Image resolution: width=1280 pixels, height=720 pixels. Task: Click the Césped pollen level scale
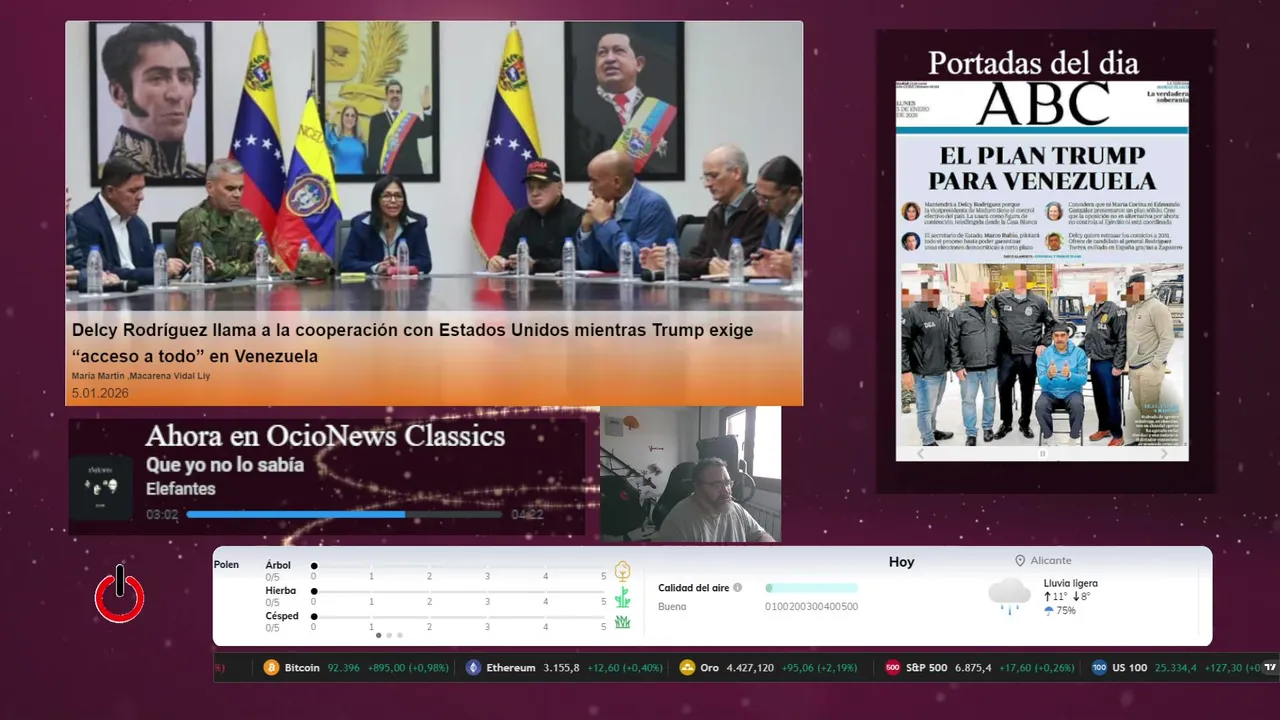tap(459, 616)
